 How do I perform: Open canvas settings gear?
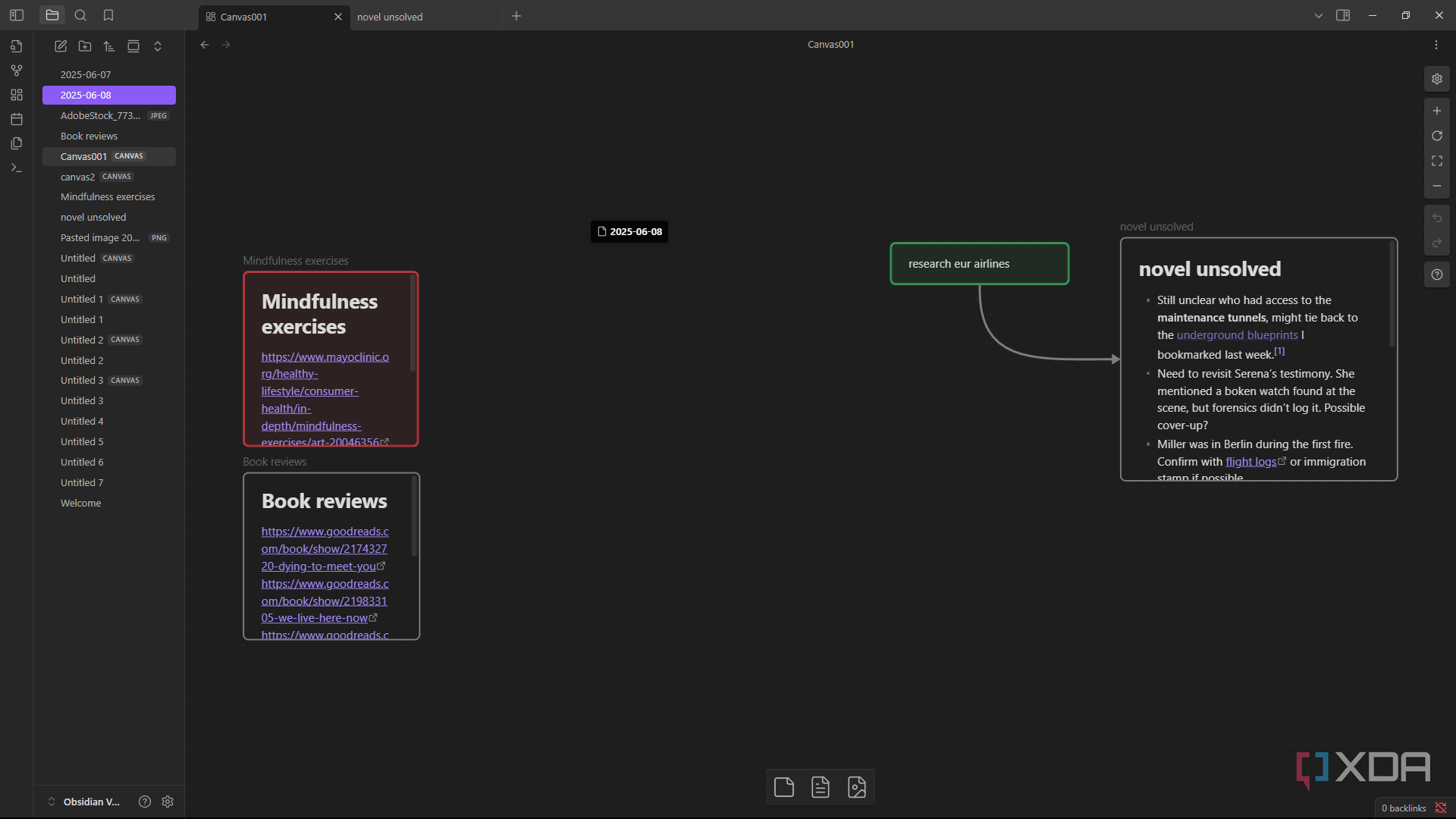click(x=1437, y=79)
